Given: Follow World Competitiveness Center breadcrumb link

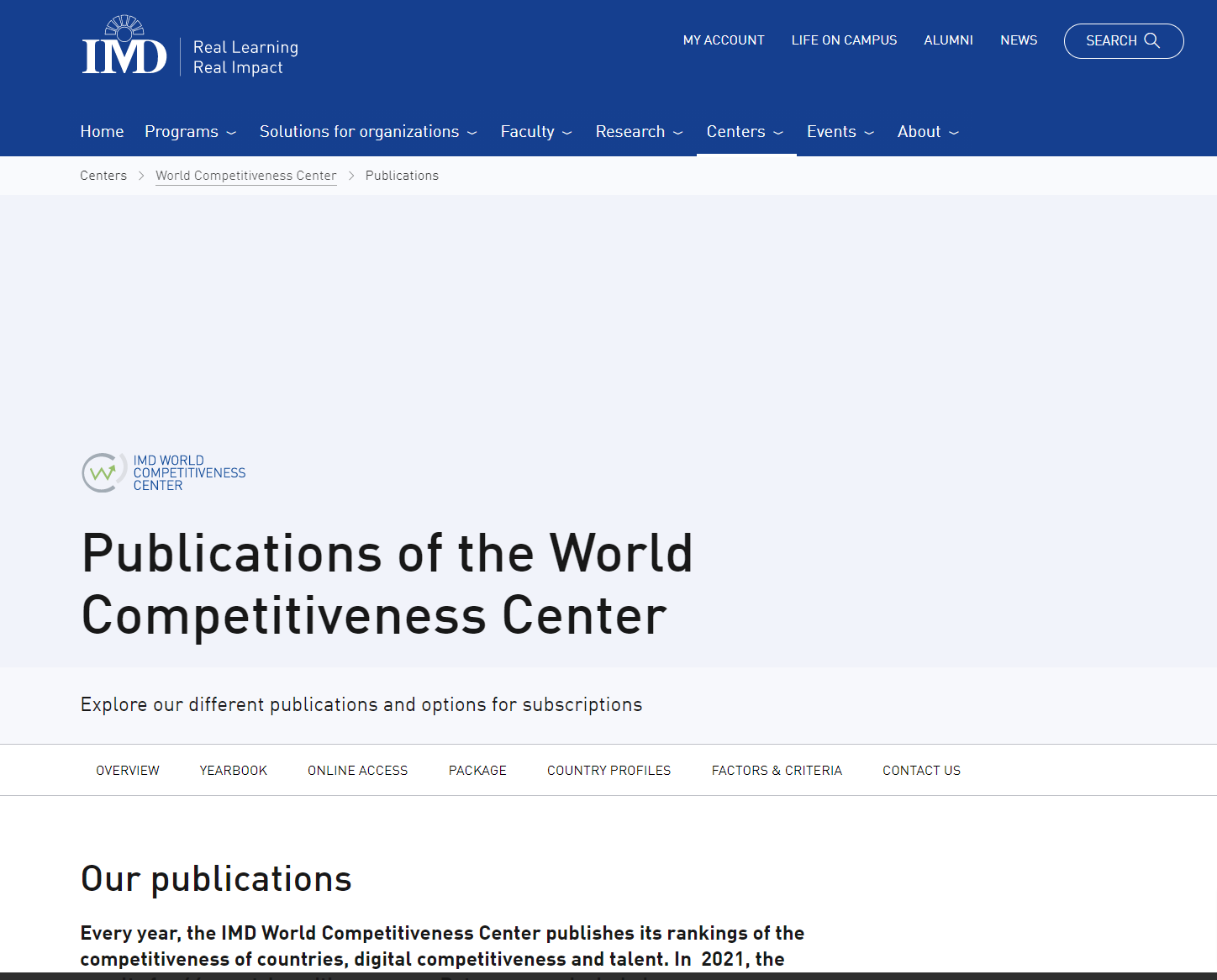Looking at the screenshot, I should pos(246,176).
